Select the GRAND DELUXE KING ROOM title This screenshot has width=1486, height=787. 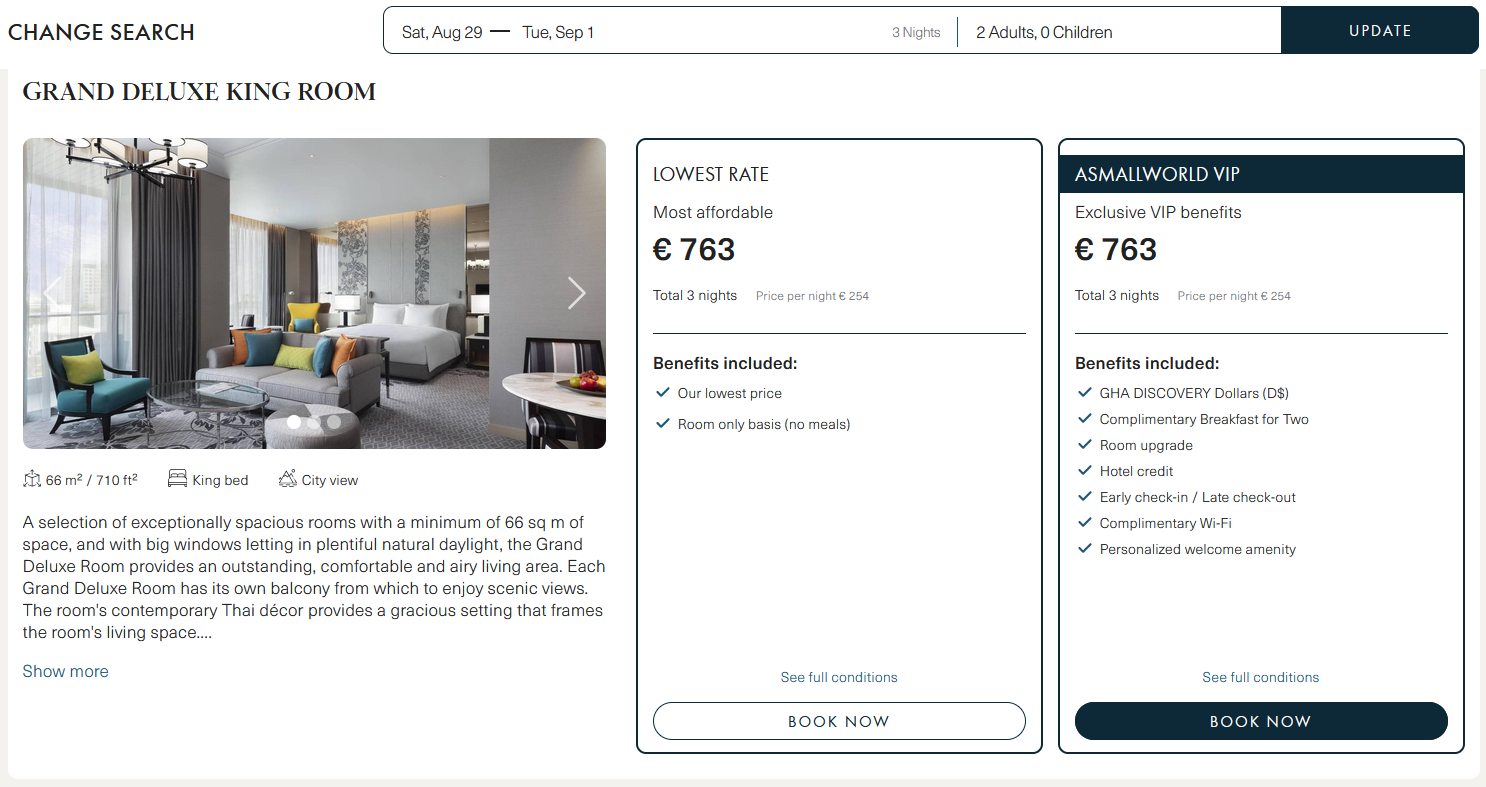tap(199, 91)
